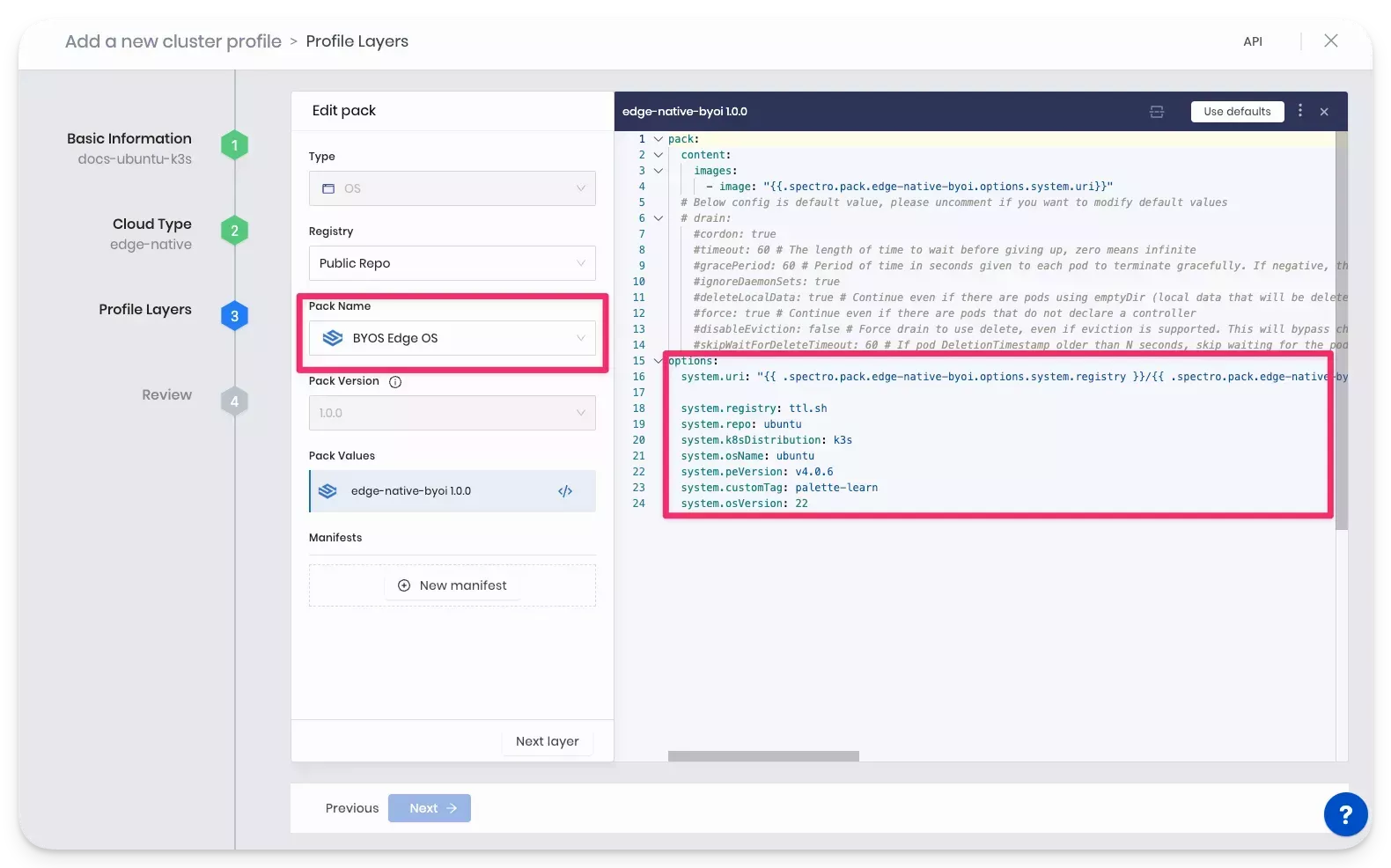The height and width of the screenshot is (868, 1391).
Task: Click the edge-native cloud type text
Action: pos(151,245)
